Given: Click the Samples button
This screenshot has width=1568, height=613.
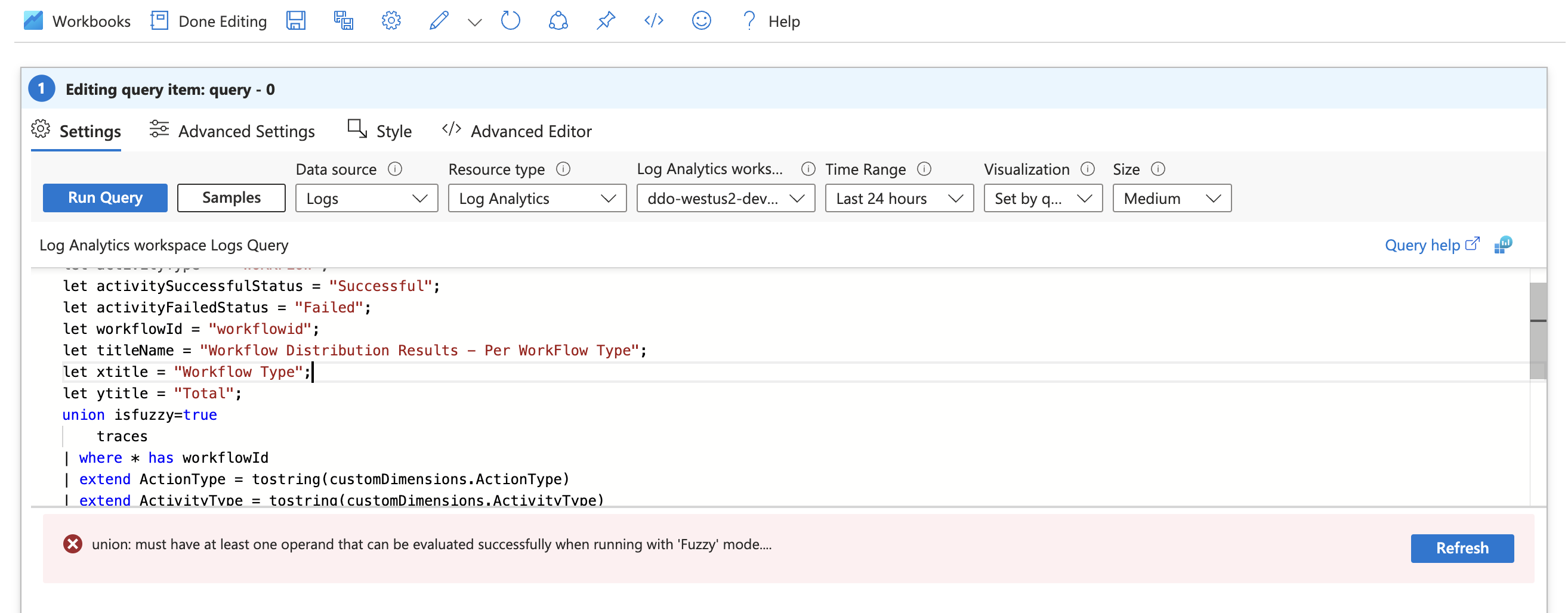Looking at the screenshot, I should (232, 198).
